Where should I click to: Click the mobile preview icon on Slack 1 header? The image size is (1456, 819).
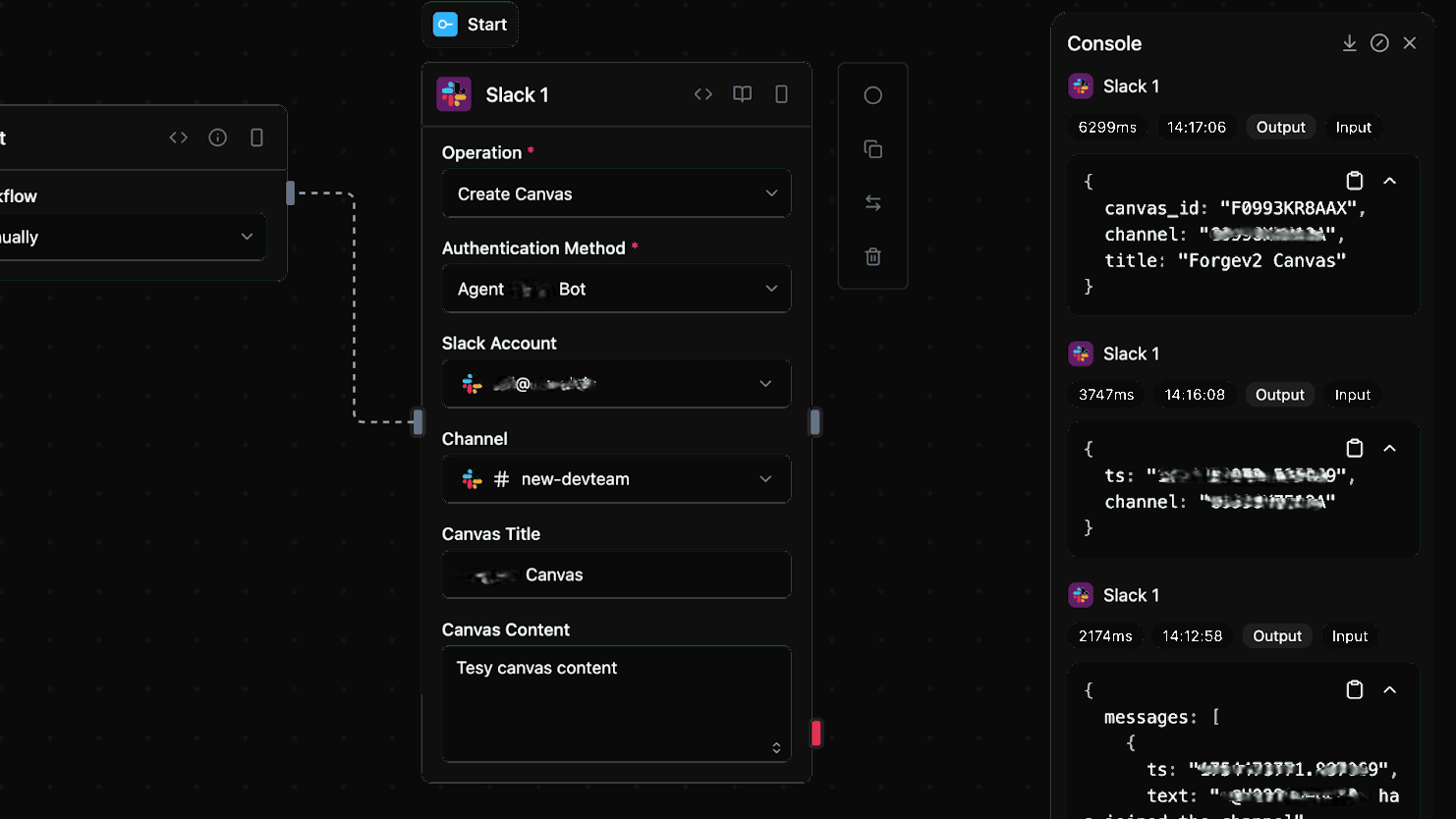click(781, 93)
